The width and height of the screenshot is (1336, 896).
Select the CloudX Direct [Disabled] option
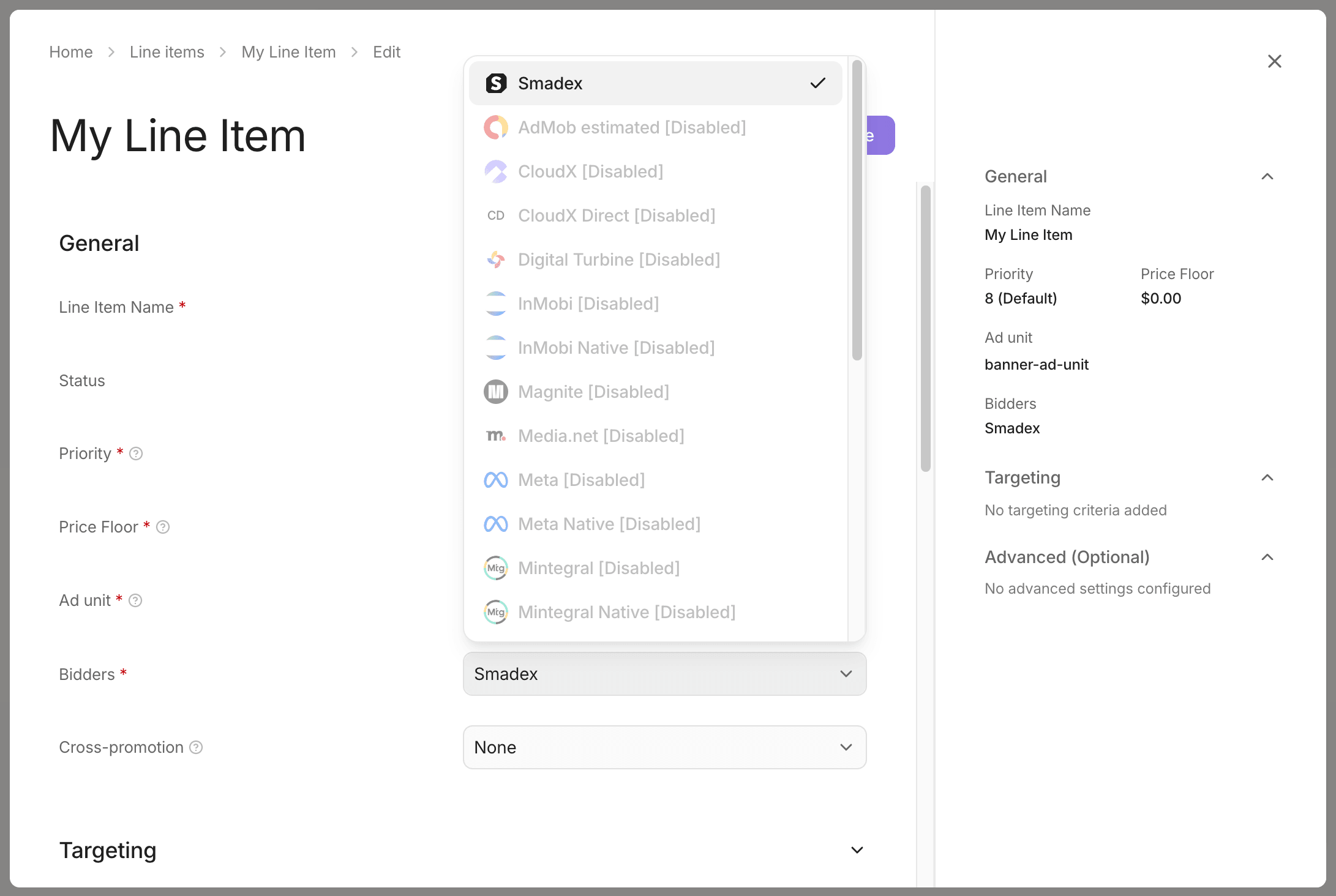click(x=656, y=215)
